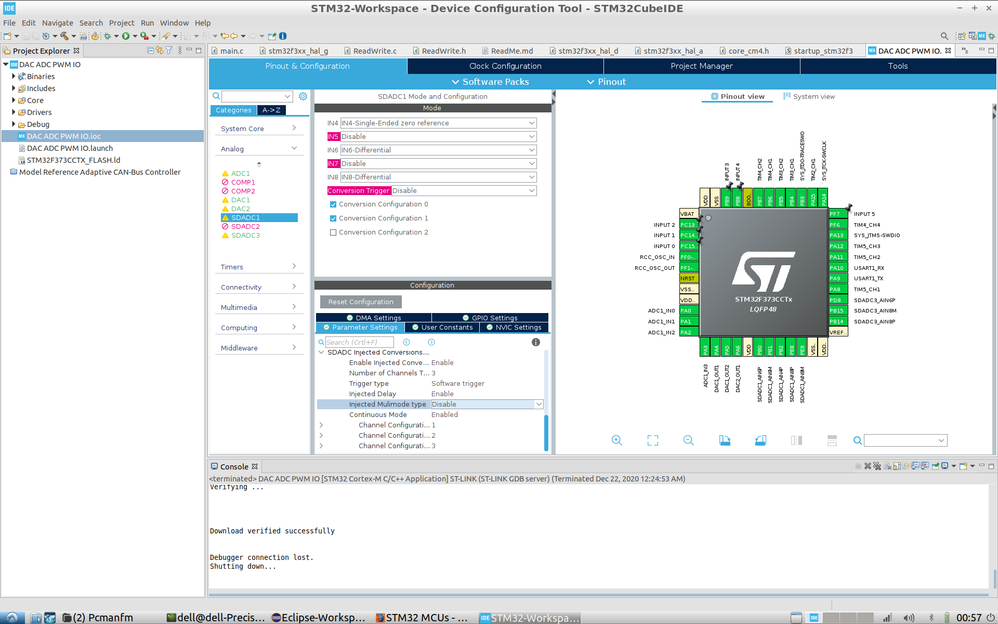Click New icon in main toolbar
The height and width of the screenshot is (624, 998).
[x=7, y=36]
